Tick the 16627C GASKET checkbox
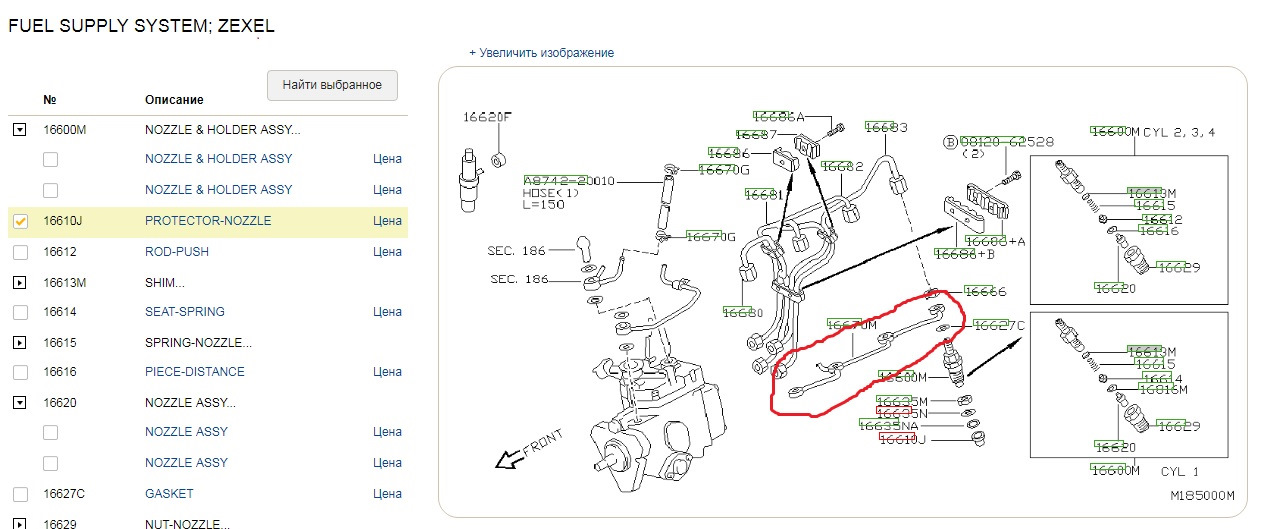 pyautogui.click(x=20, y=494)
